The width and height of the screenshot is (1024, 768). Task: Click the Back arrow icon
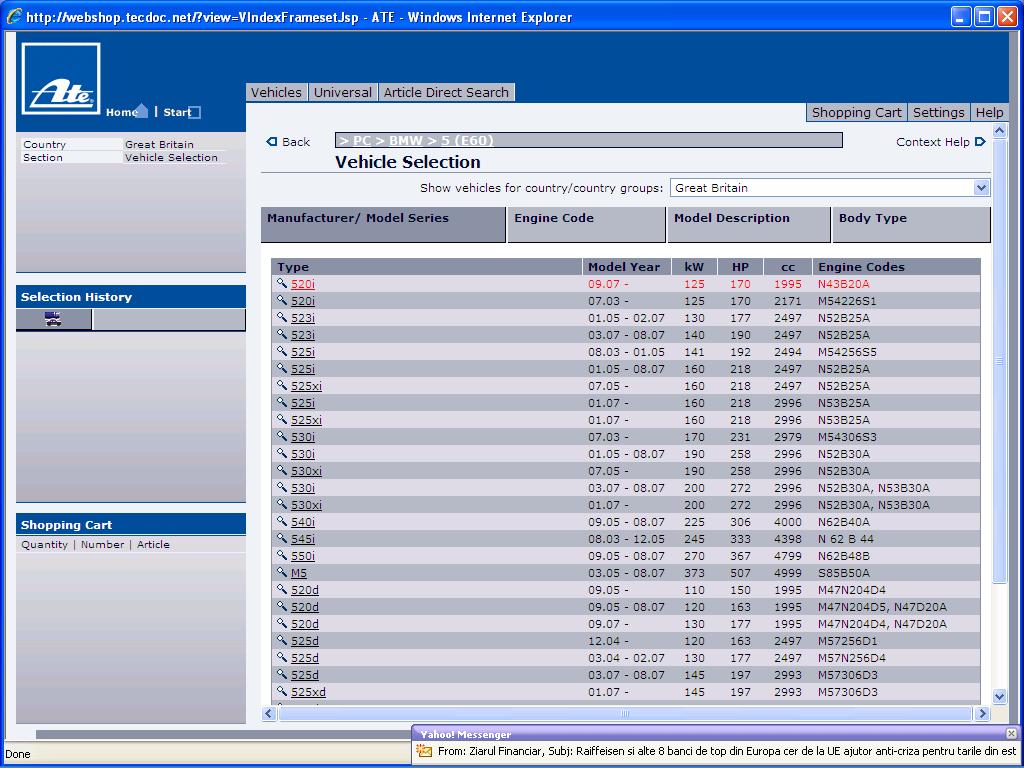[x=272, y=142]
